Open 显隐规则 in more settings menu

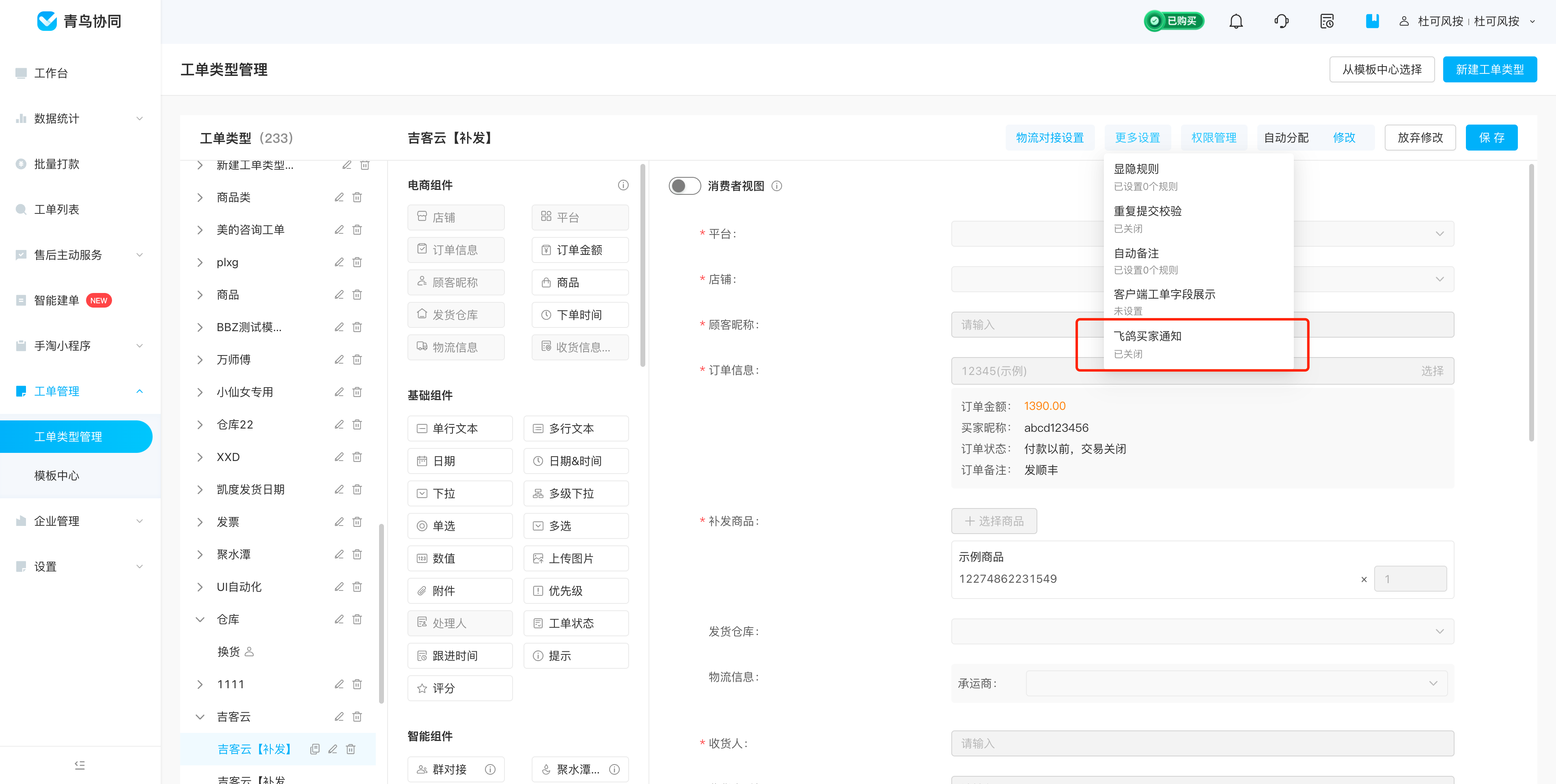point(1198,177)
